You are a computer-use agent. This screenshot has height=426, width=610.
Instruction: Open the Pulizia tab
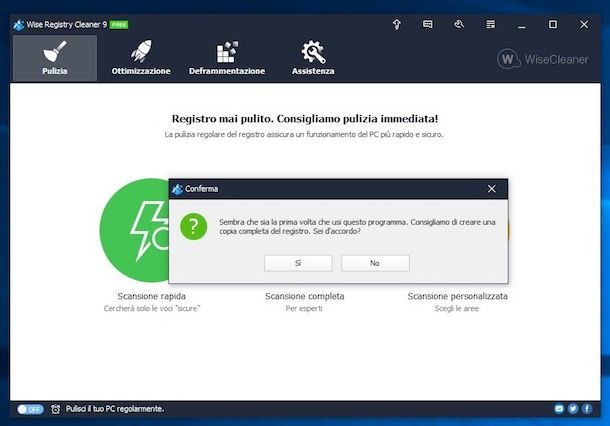coord(55,58)
